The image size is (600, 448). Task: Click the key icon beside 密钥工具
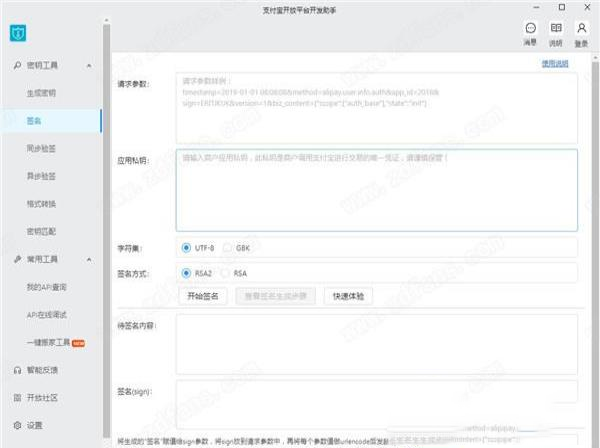tap(17, 65)
